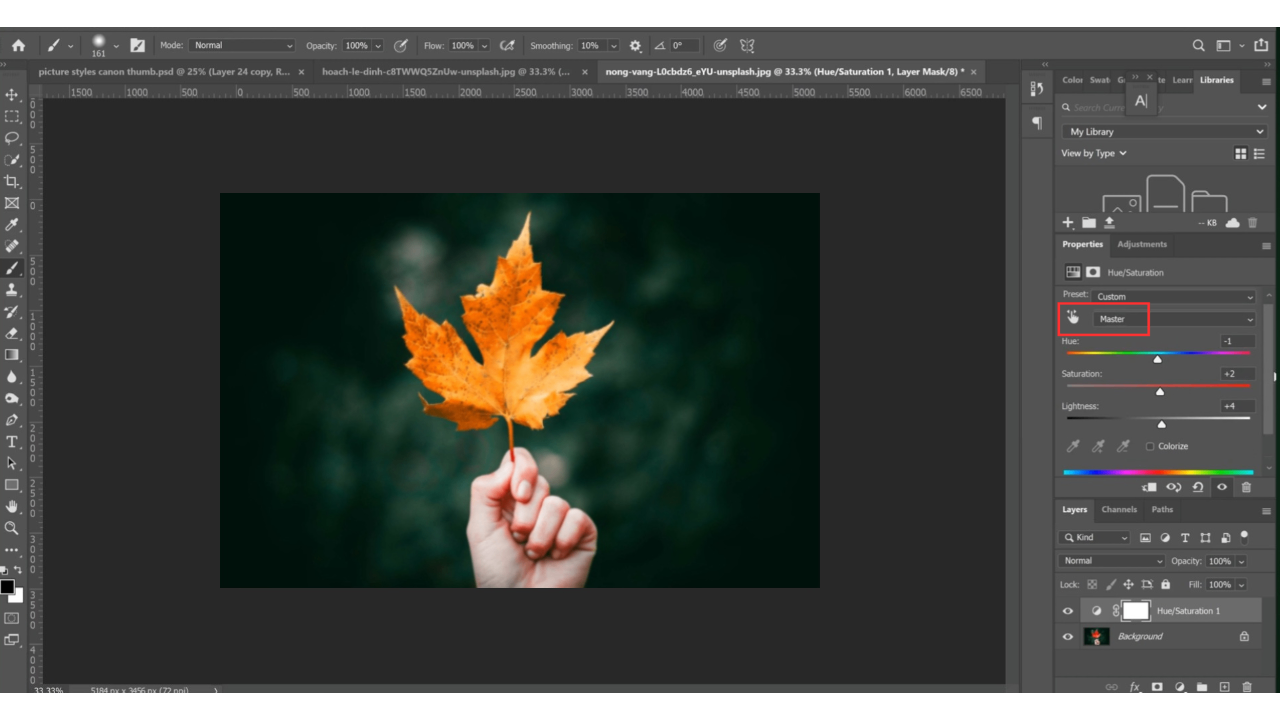Switch library to list view

coord(1261,153)
